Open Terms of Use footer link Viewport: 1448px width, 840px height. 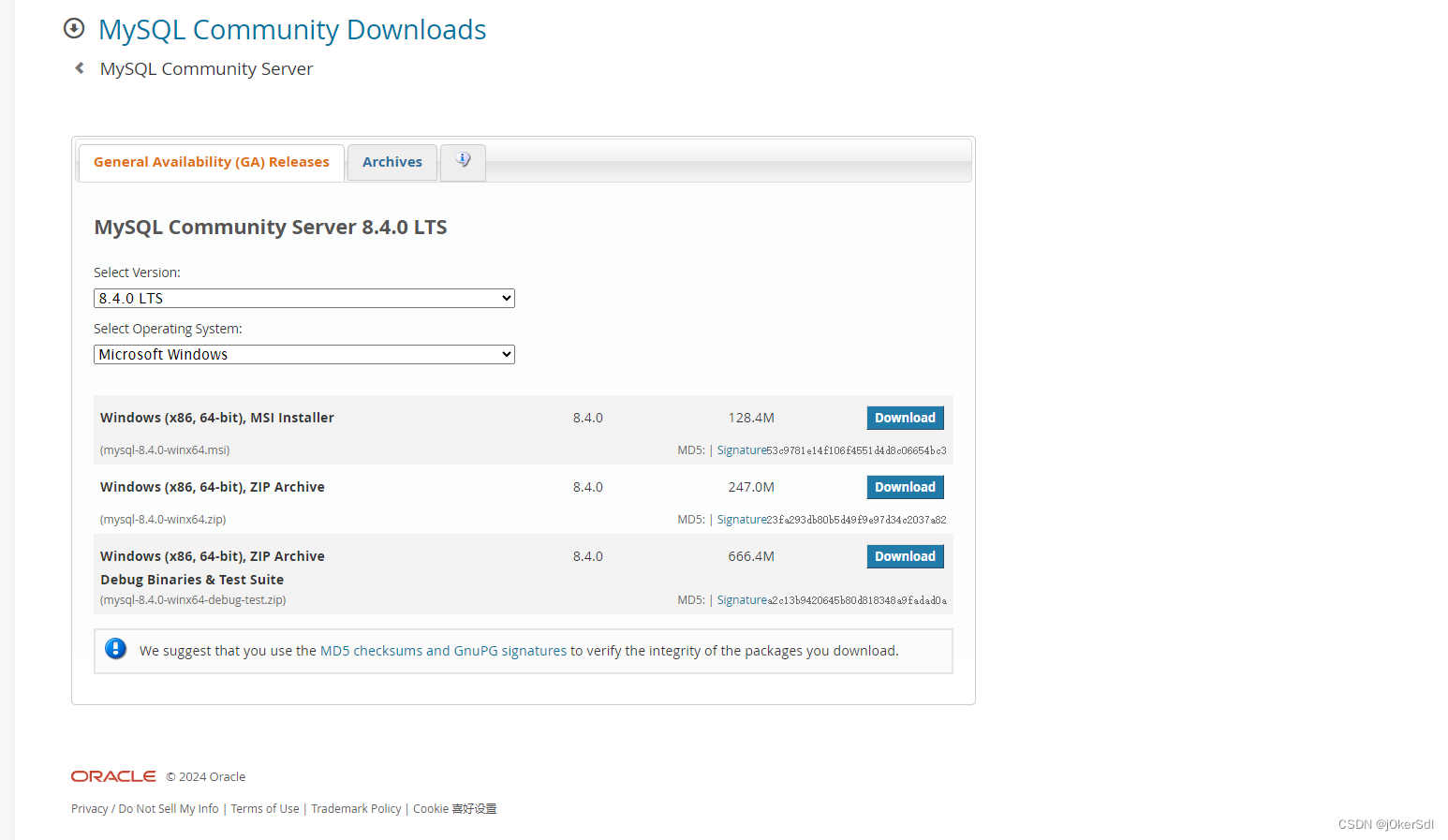pyautogui.click(x=265, y=809)
